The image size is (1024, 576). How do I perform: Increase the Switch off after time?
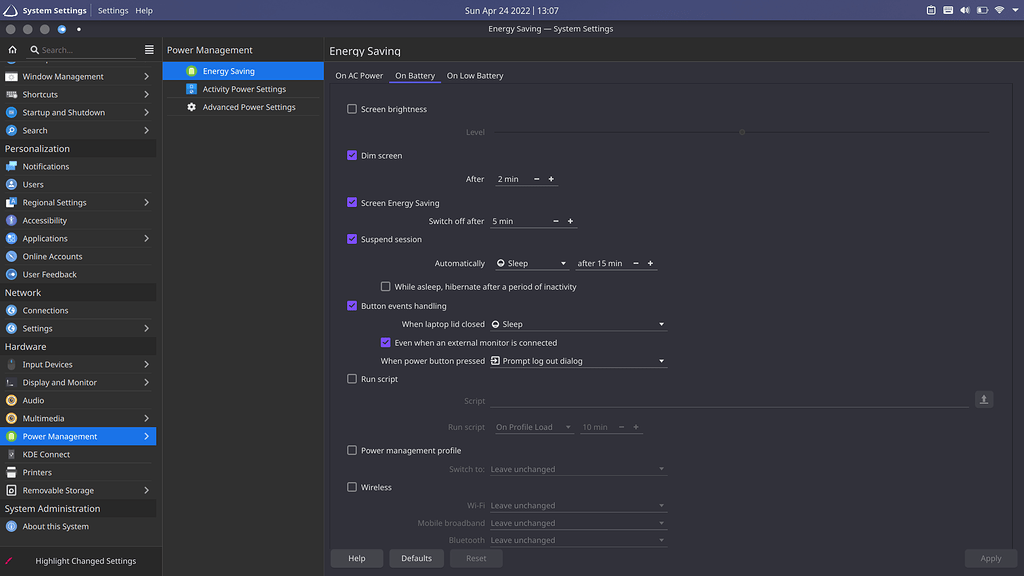[570, 221]
